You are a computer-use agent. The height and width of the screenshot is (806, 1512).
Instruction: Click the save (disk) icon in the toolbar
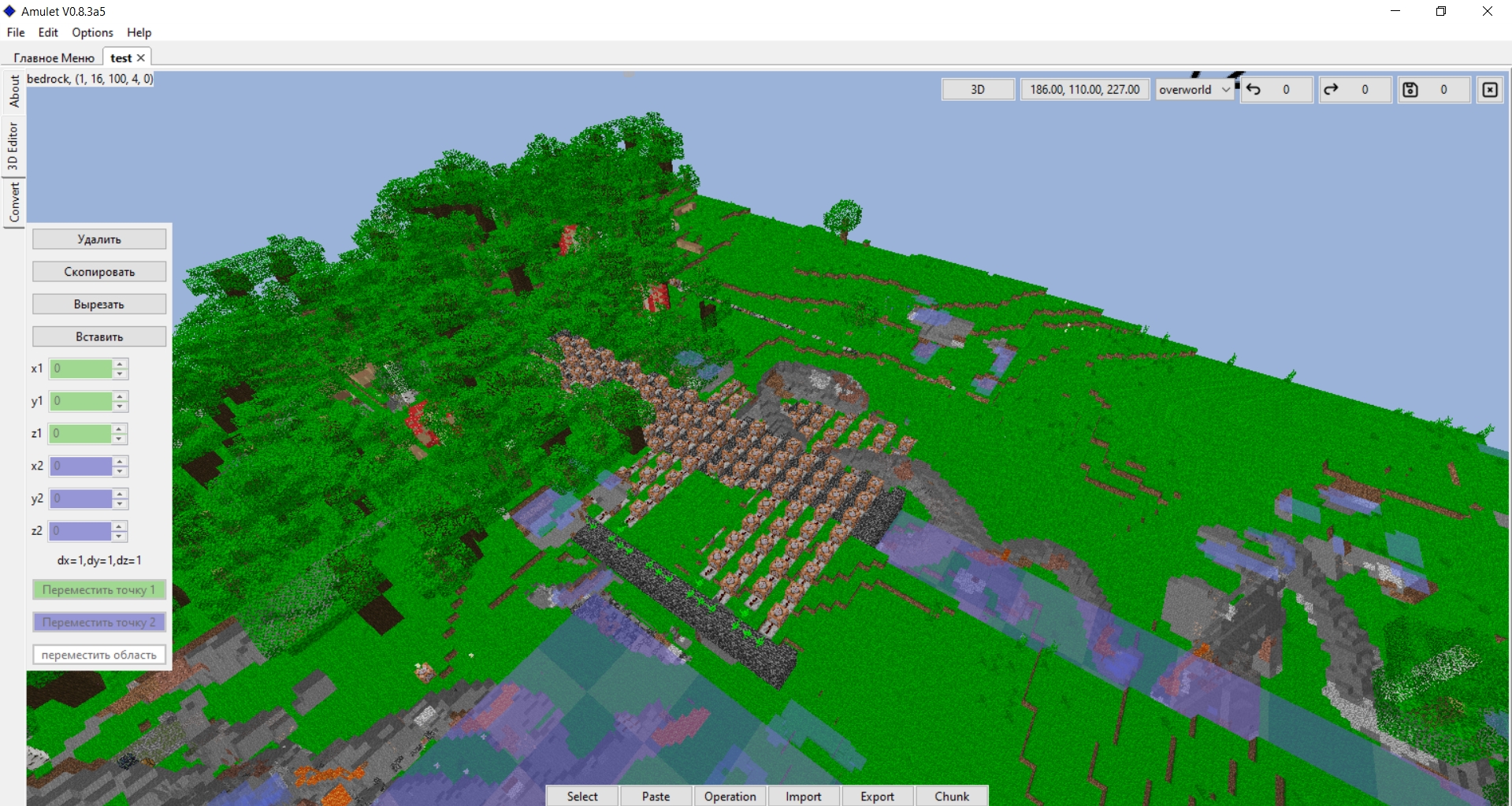[1410, 89]
